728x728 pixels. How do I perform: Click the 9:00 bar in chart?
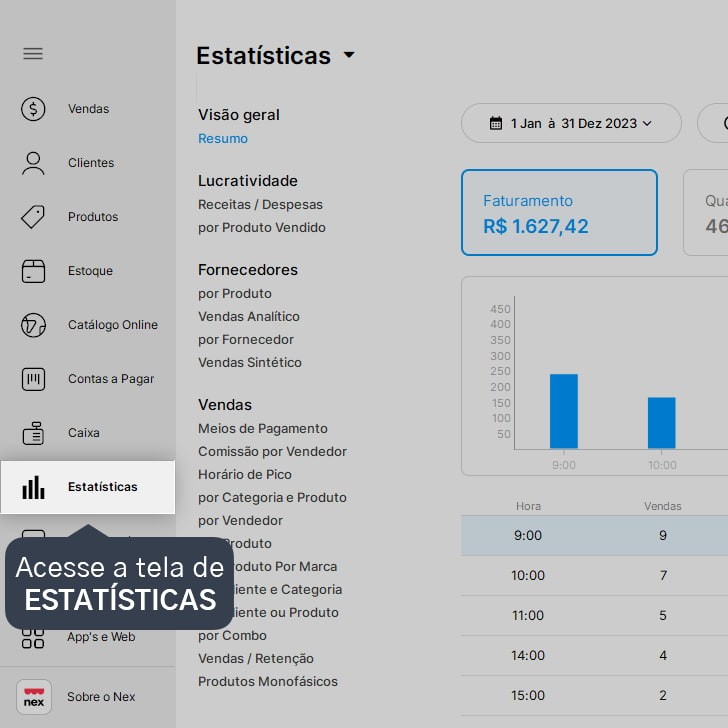point(564,411)
